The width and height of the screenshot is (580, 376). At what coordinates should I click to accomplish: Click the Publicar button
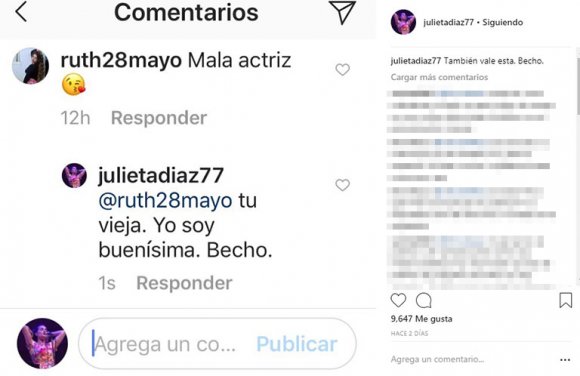tap(297, 344)
